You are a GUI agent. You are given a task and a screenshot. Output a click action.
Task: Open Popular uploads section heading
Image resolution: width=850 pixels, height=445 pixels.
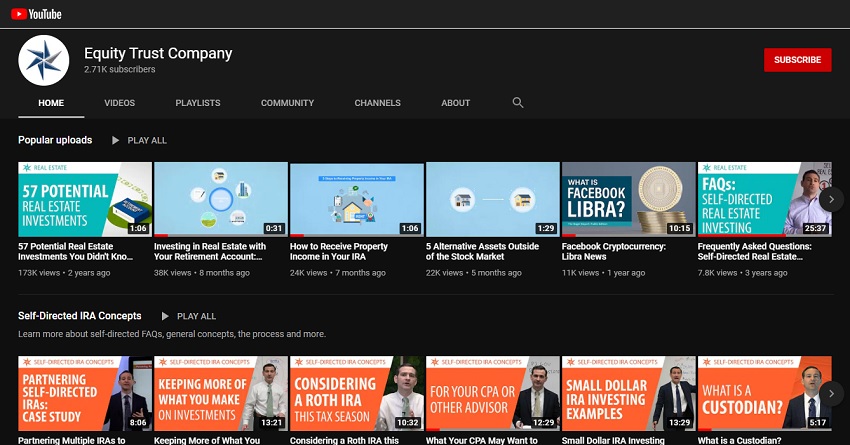click(x=55, y=140)
